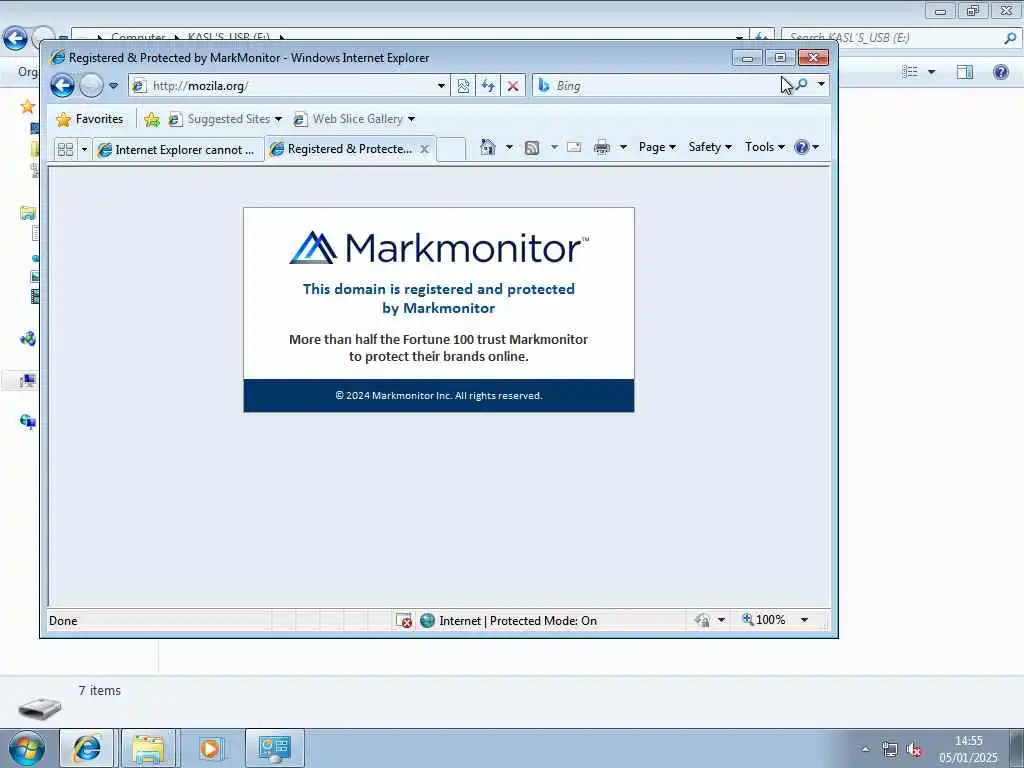Open the Favorites button

click(90, 119)
